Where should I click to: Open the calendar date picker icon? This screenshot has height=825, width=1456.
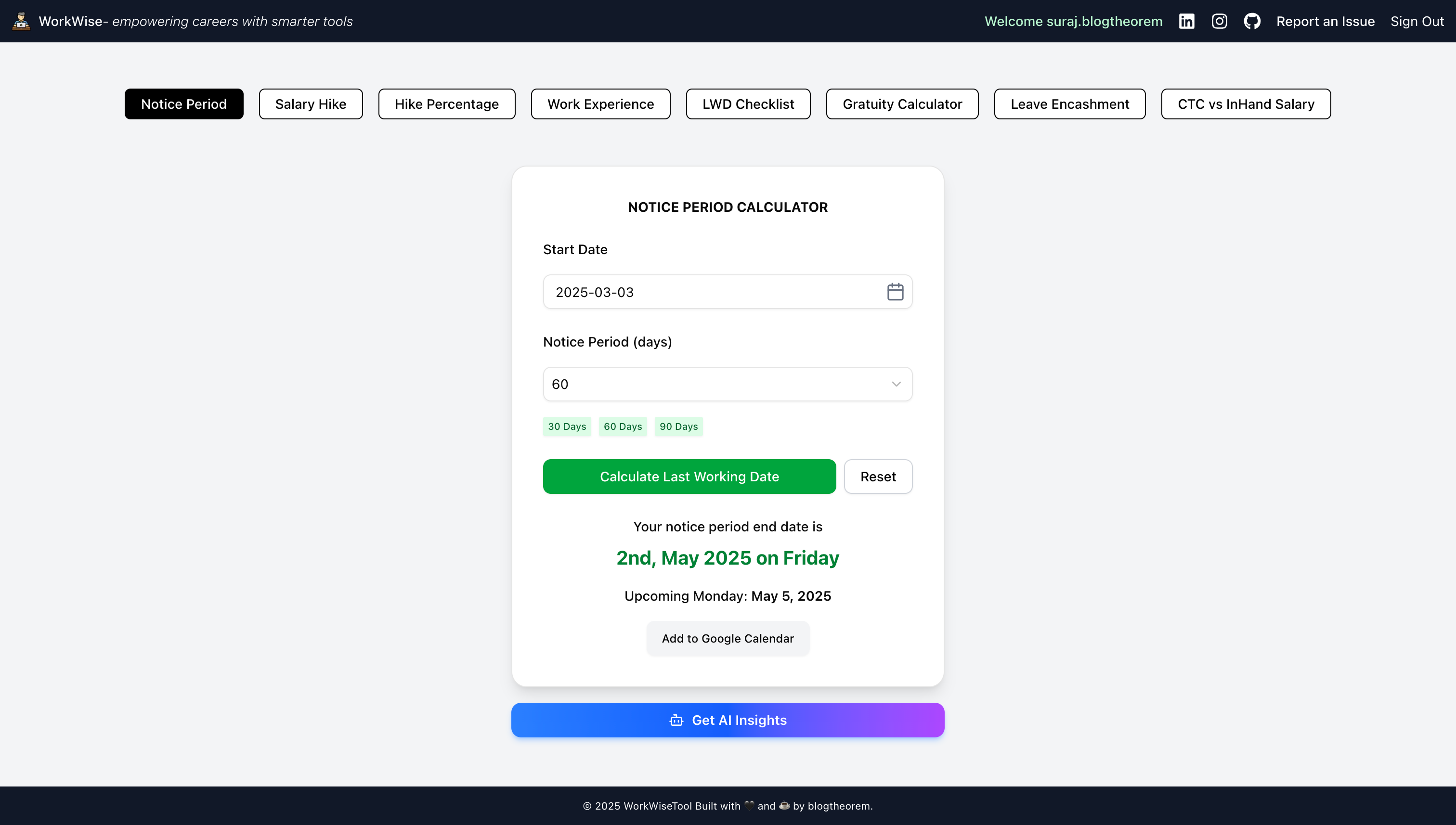pos(895,292)
